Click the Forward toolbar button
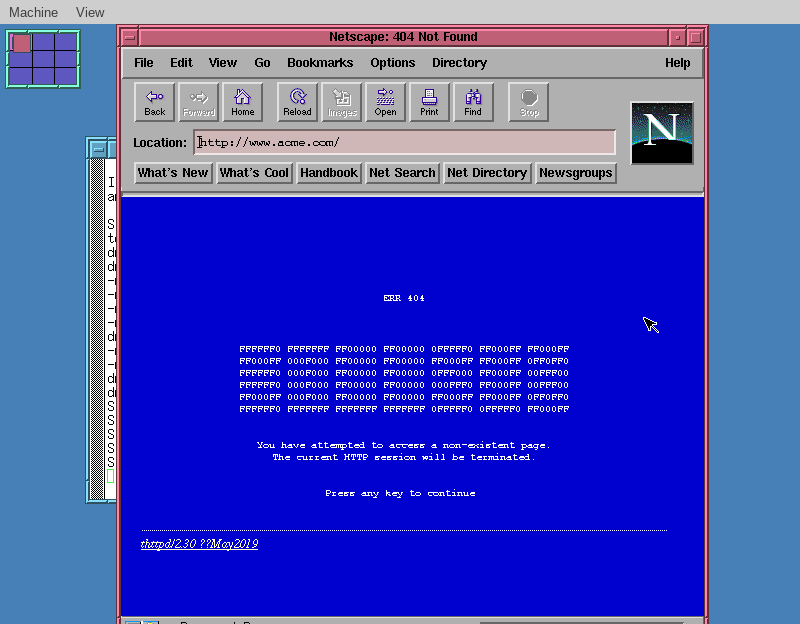This screenshot has height=624, width=800. (199, 102)
